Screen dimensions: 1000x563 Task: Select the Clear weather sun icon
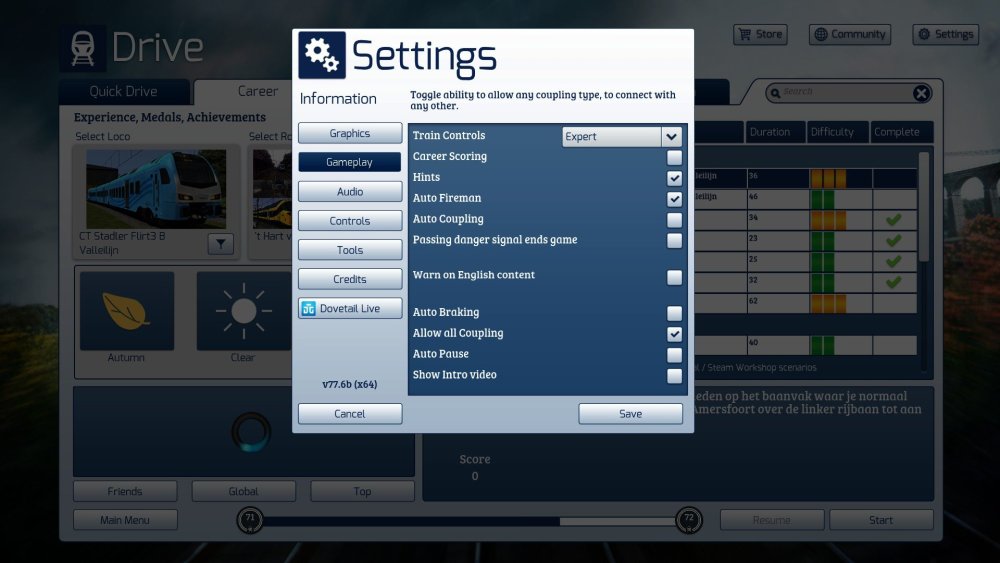[x=243, y=311]
